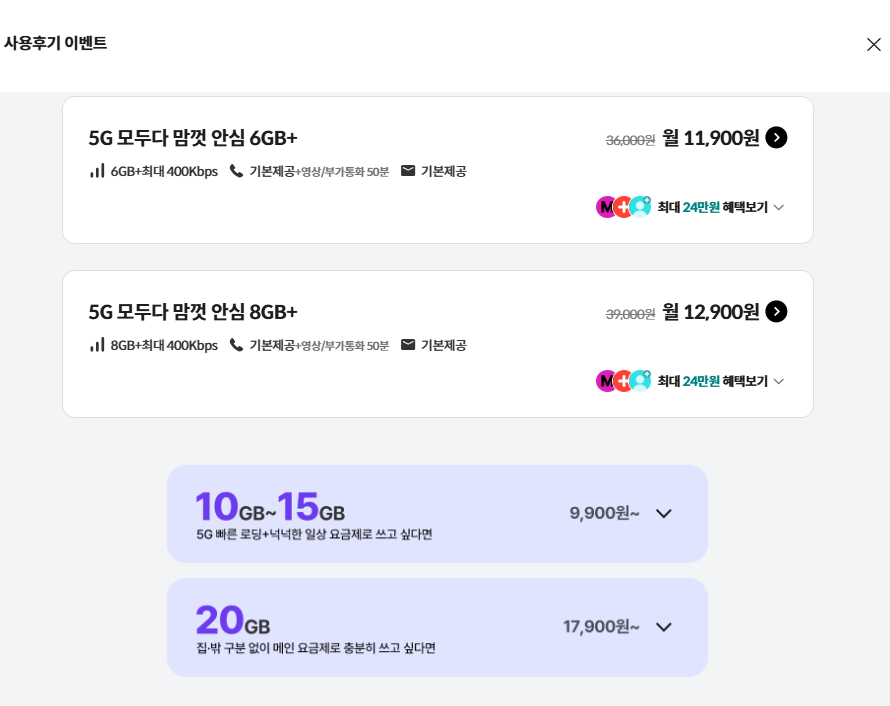Click the 17,900원~ plan banner
The height and width of the screenshot is (706, 890).
point(437,627)
